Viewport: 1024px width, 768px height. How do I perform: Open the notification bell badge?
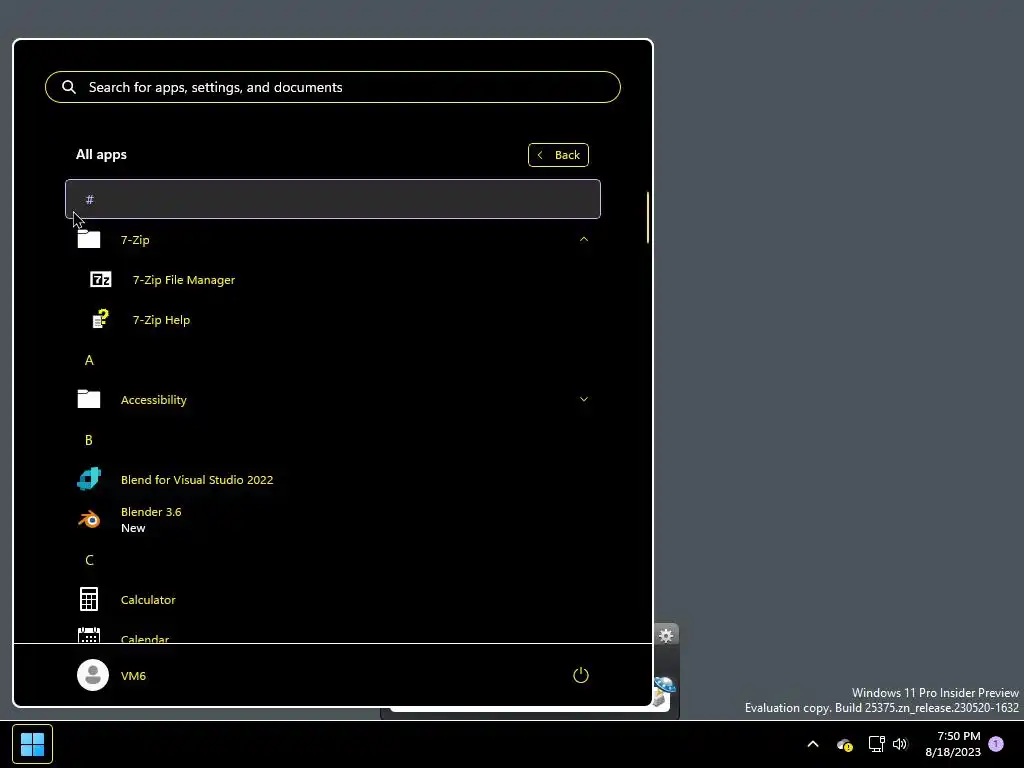click(996, 744)
